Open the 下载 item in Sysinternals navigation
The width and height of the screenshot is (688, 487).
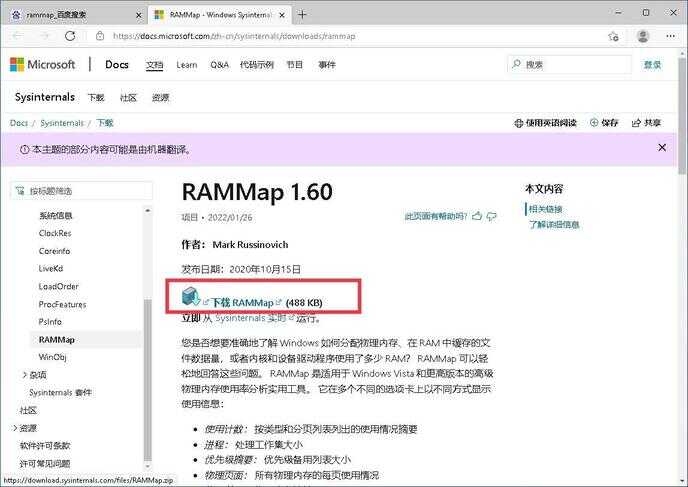(x=96, y=97)
